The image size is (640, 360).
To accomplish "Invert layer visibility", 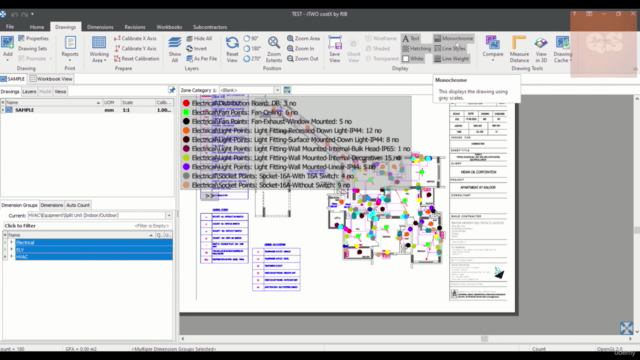I will (196, 49).
